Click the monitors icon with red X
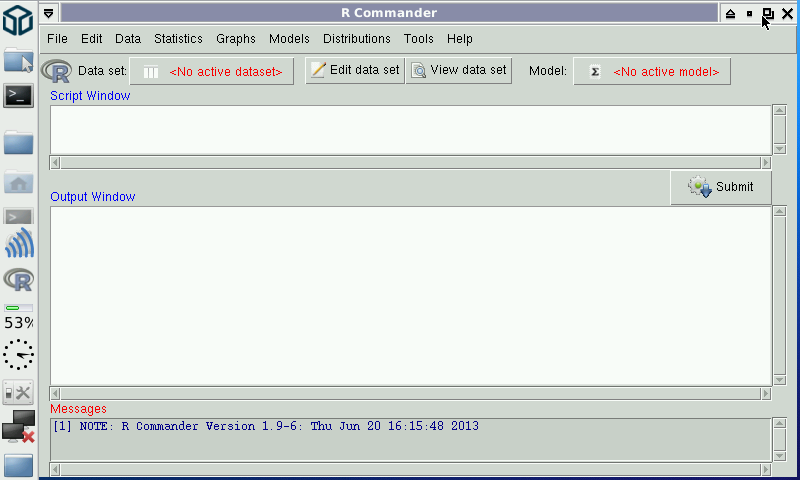This screenshot has height=480, width=800. pos(18,427)
